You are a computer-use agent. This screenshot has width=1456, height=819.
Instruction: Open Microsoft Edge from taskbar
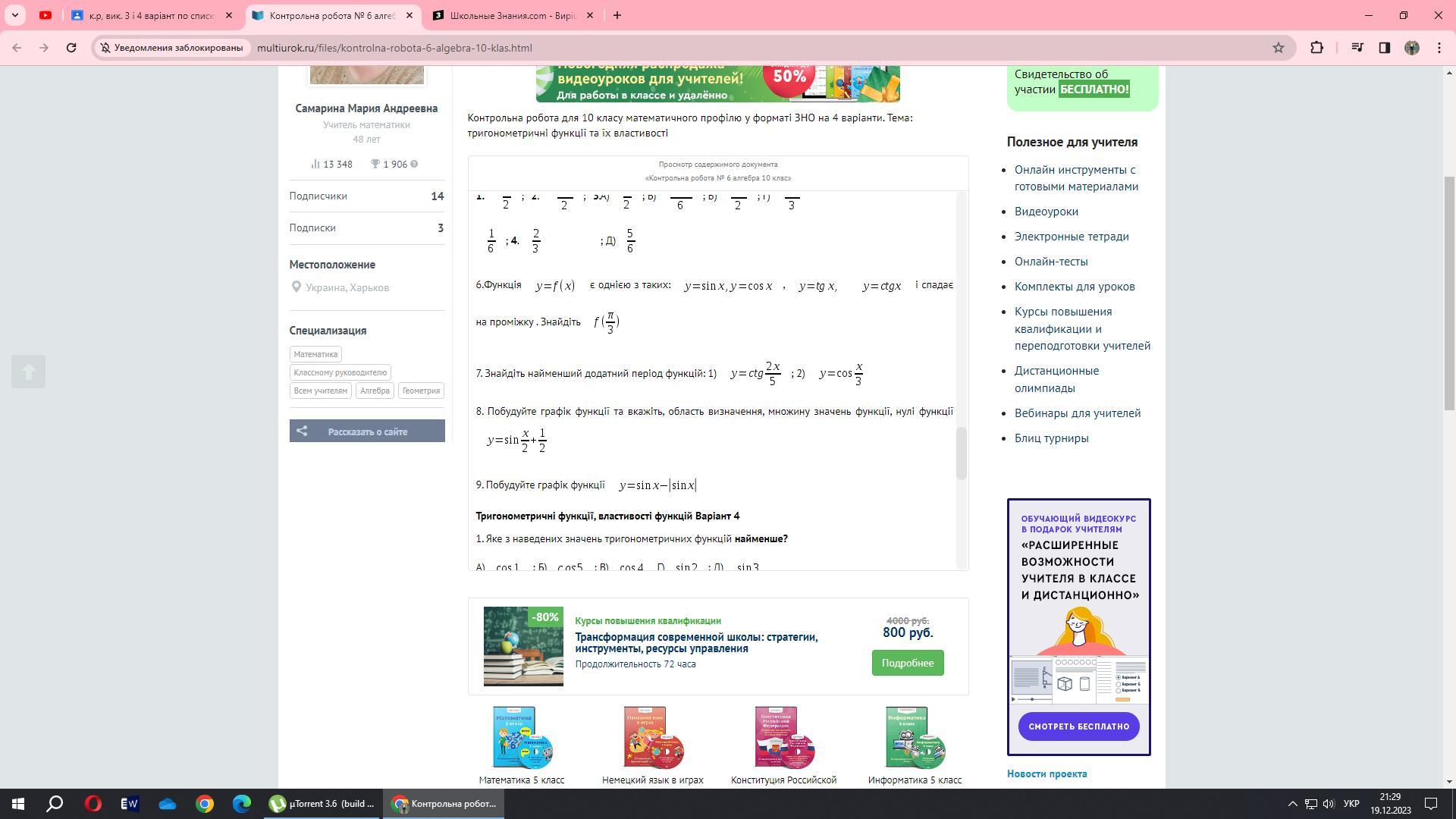pyautogui.click(x=242, y=804)
